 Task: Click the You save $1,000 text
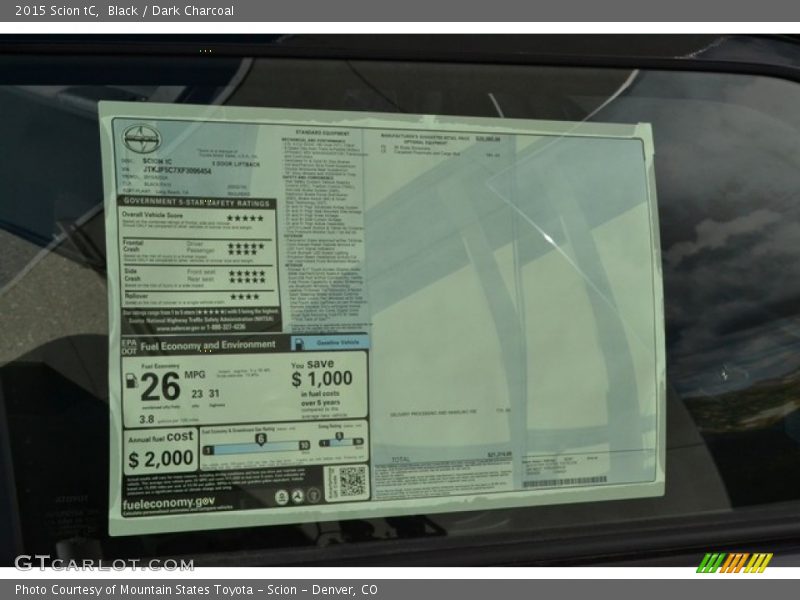click(321, 372)
